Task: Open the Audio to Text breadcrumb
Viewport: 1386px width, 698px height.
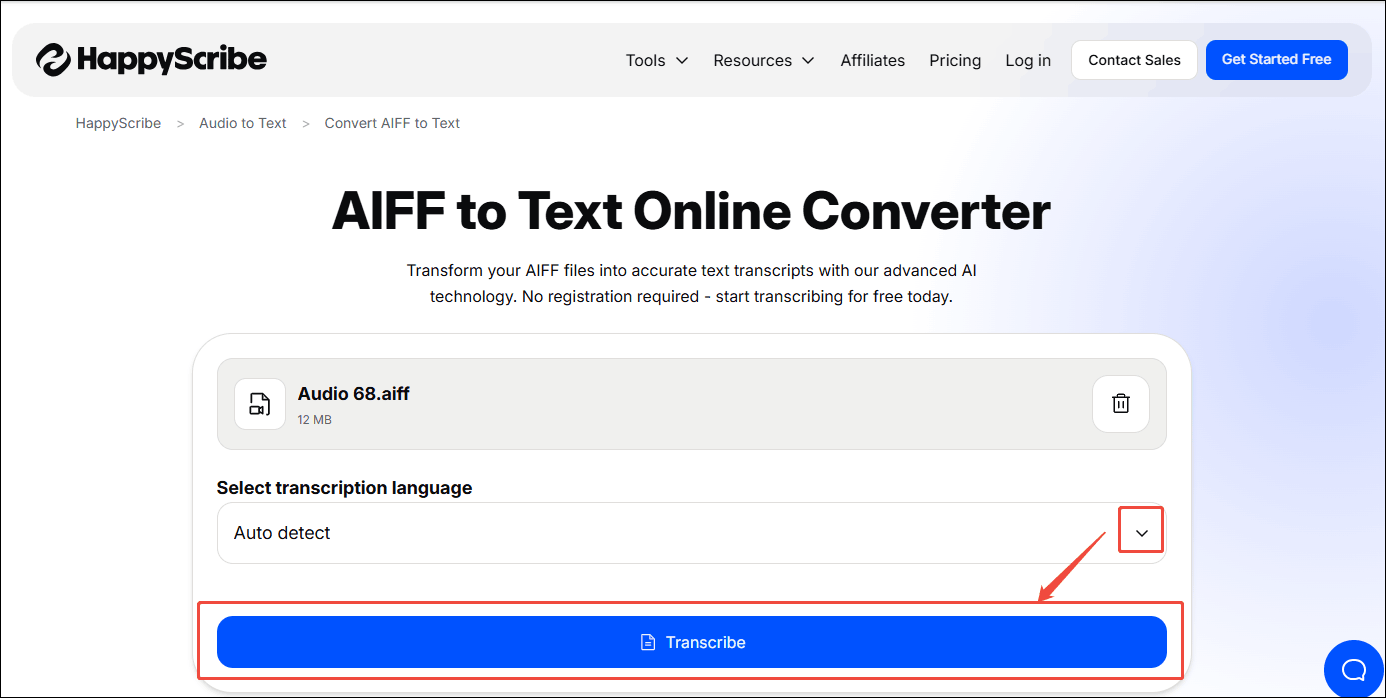Action: click(243, 123)
